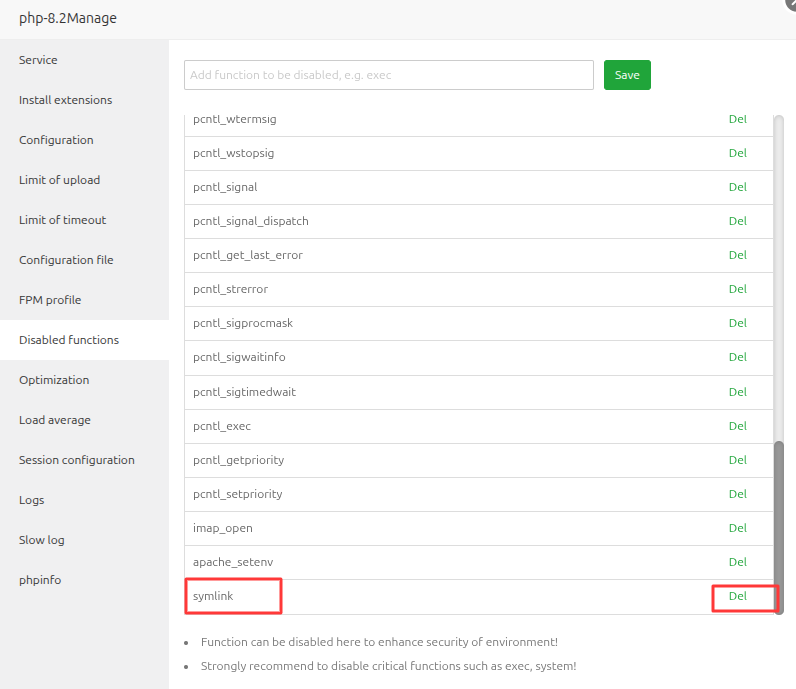Show the Slow log tab
Image resolution: width=796 pixels, height=689 pixels.
click(x=41, y=540)
